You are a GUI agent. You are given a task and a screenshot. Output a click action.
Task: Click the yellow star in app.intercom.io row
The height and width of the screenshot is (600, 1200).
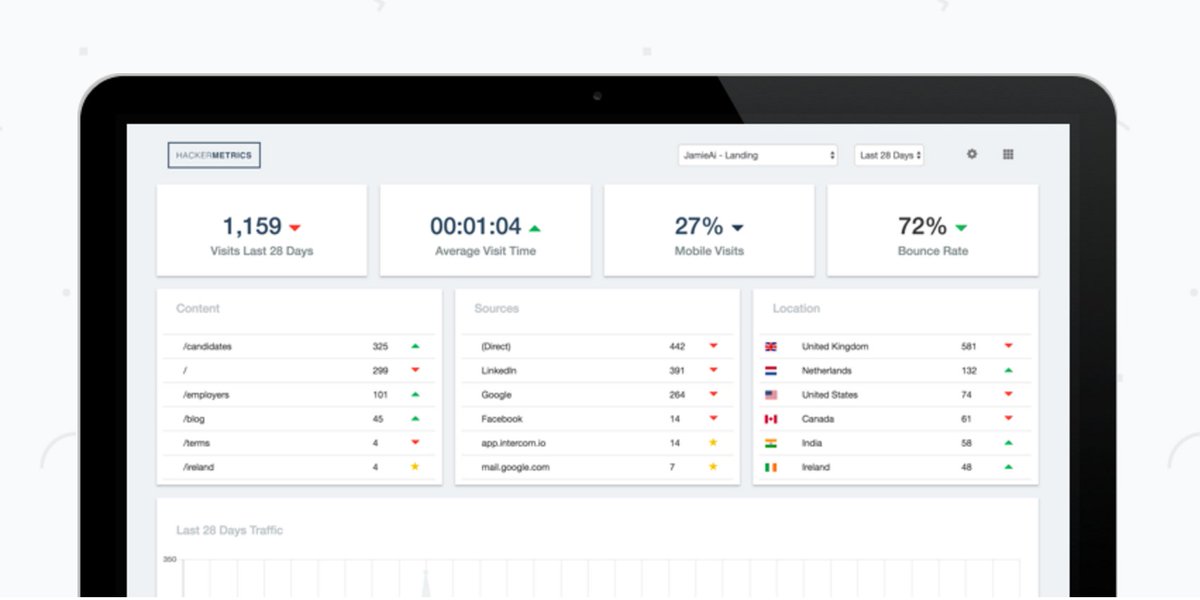click(714, 442)
